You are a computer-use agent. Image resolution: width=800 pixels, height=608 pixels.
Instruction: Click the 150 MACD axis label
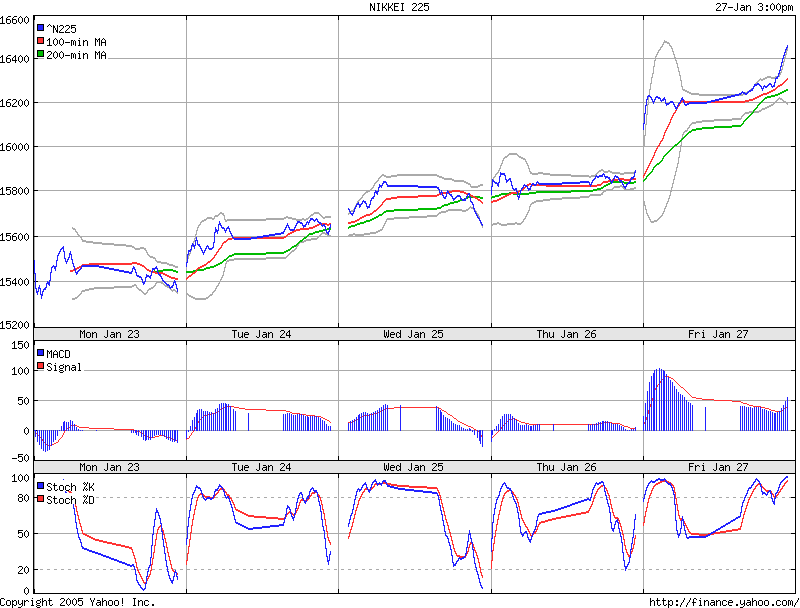pos(20,346)
